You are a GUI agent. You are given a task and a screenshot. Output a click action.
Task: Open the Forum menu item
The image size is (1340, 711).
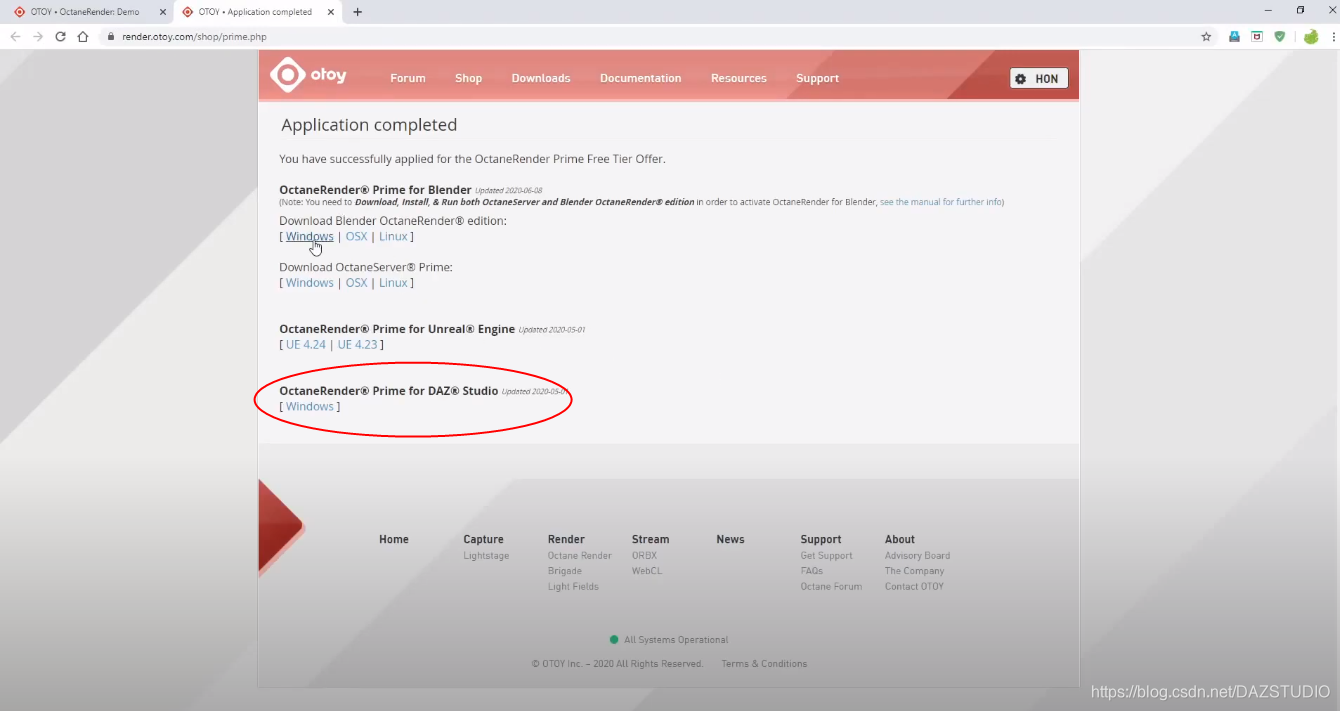pyautogui.click(x=408, y=78)
